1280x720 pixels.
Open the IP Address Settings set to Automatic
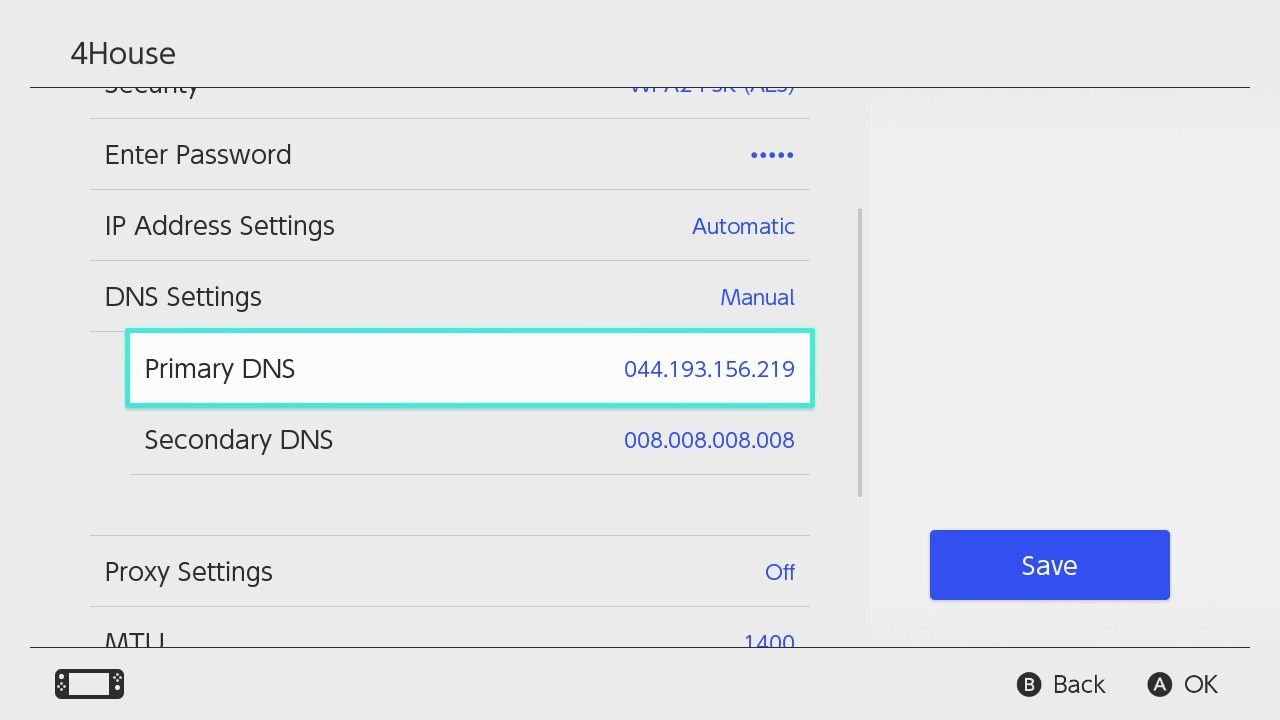[450, 226]
